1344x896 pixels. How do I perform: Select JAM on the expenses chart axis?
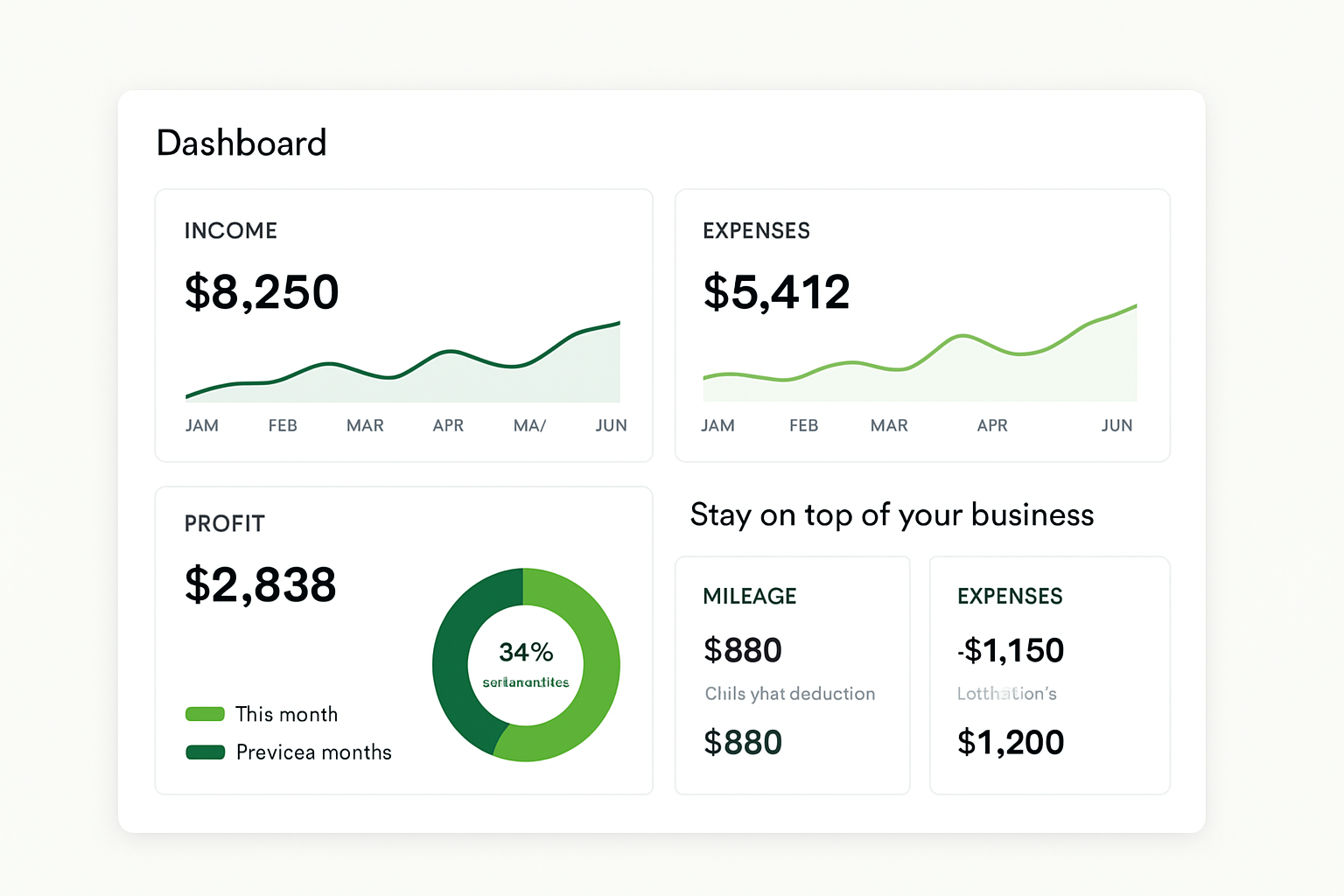point(717,425)
